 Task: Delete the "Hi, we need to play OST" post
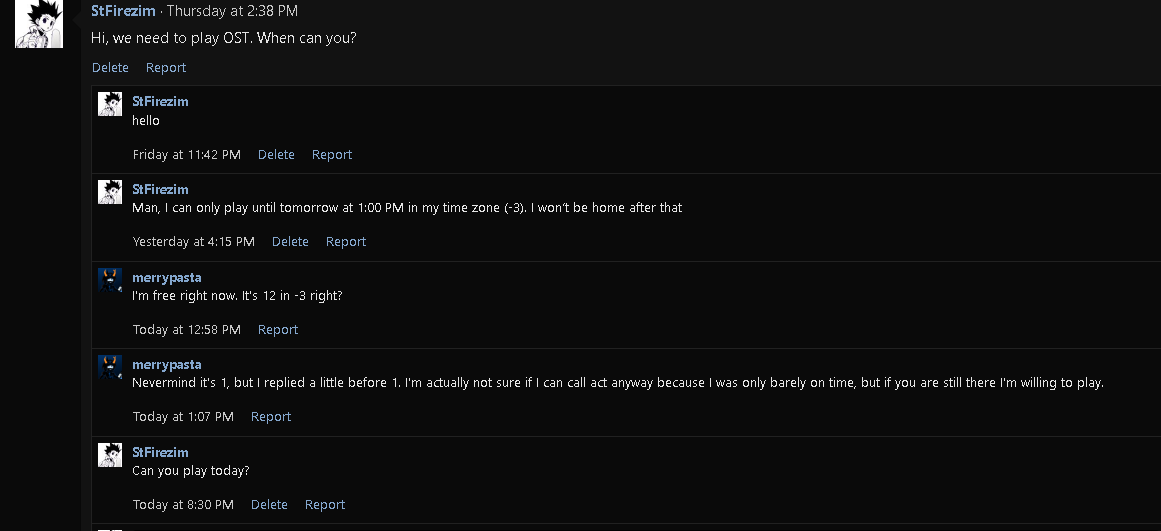(x=110, y=68)
